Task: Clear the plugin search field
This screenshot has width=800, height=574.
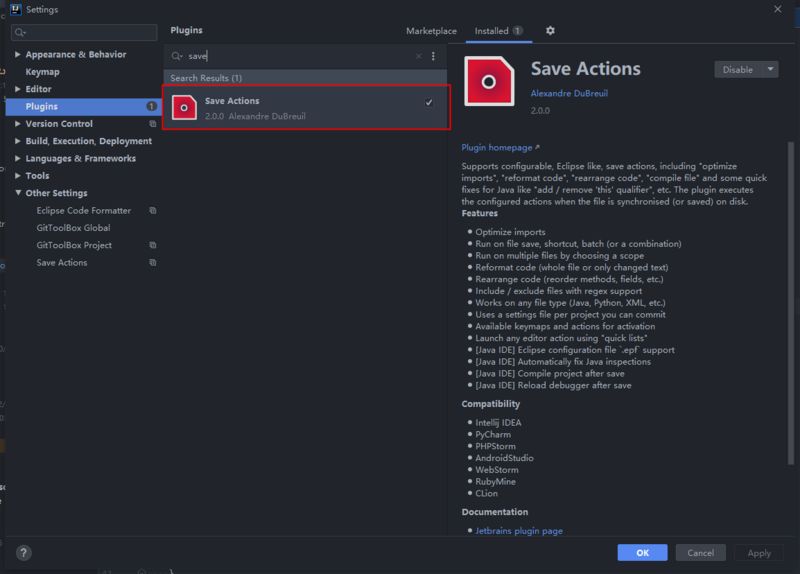Action: [x=418, y=56]
